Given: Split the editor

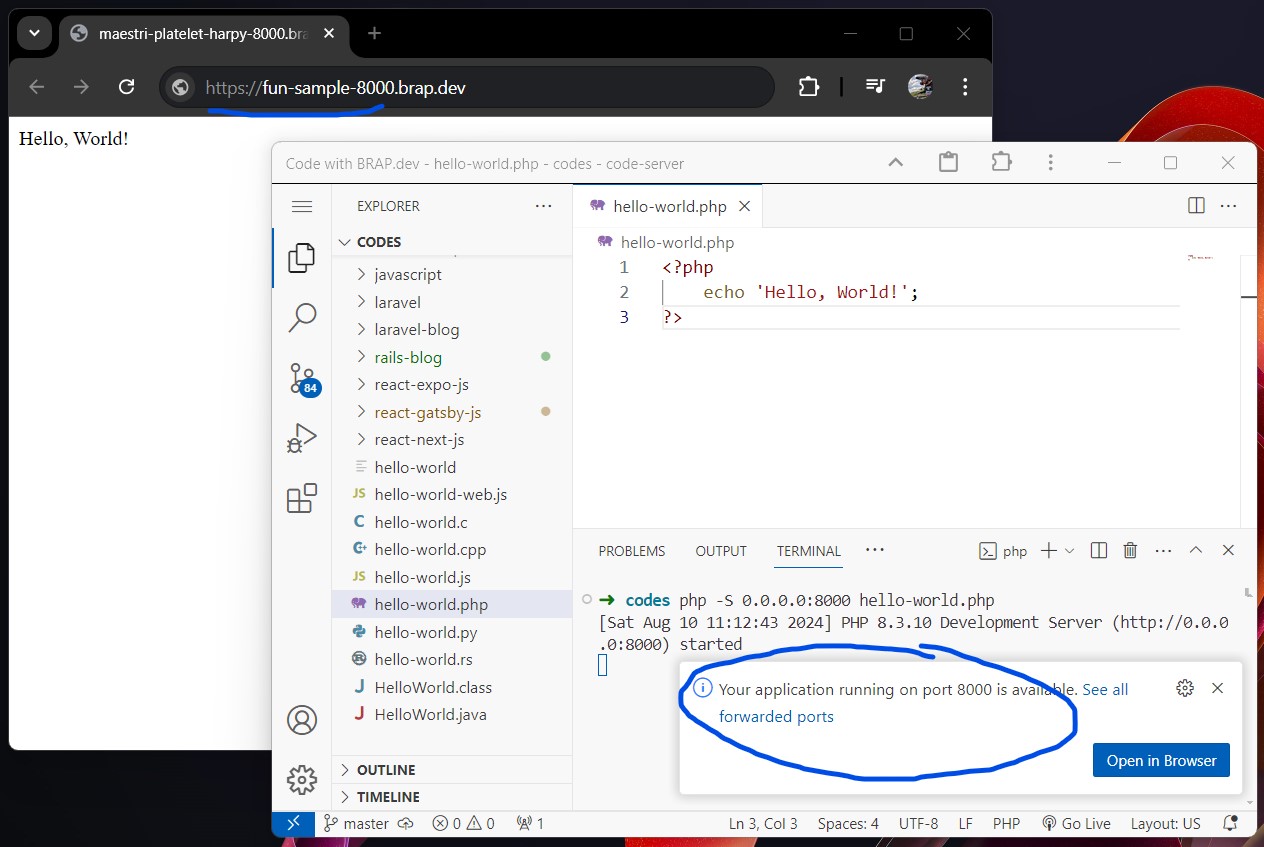Looking at the screenshot, I should 1196,205.
